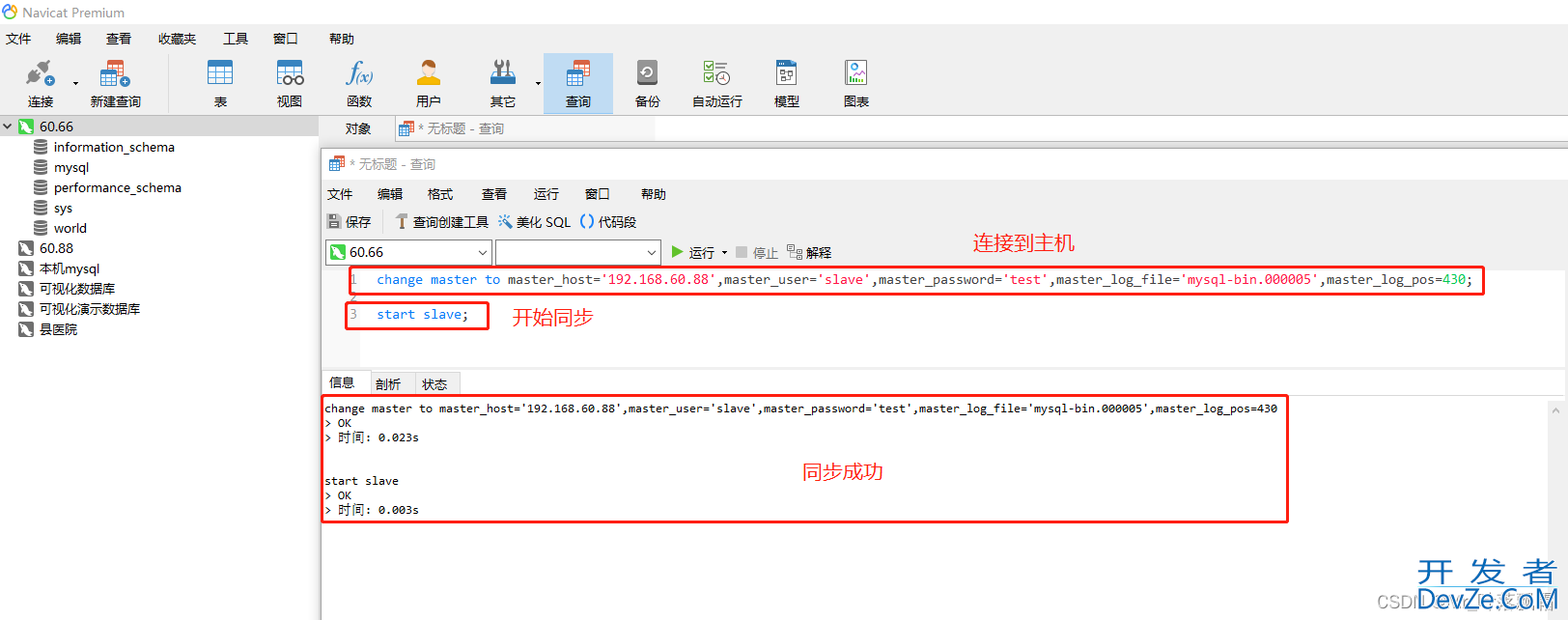
Task: Click the 其它 (Others) toolbar icon
Action: point(503,83)
